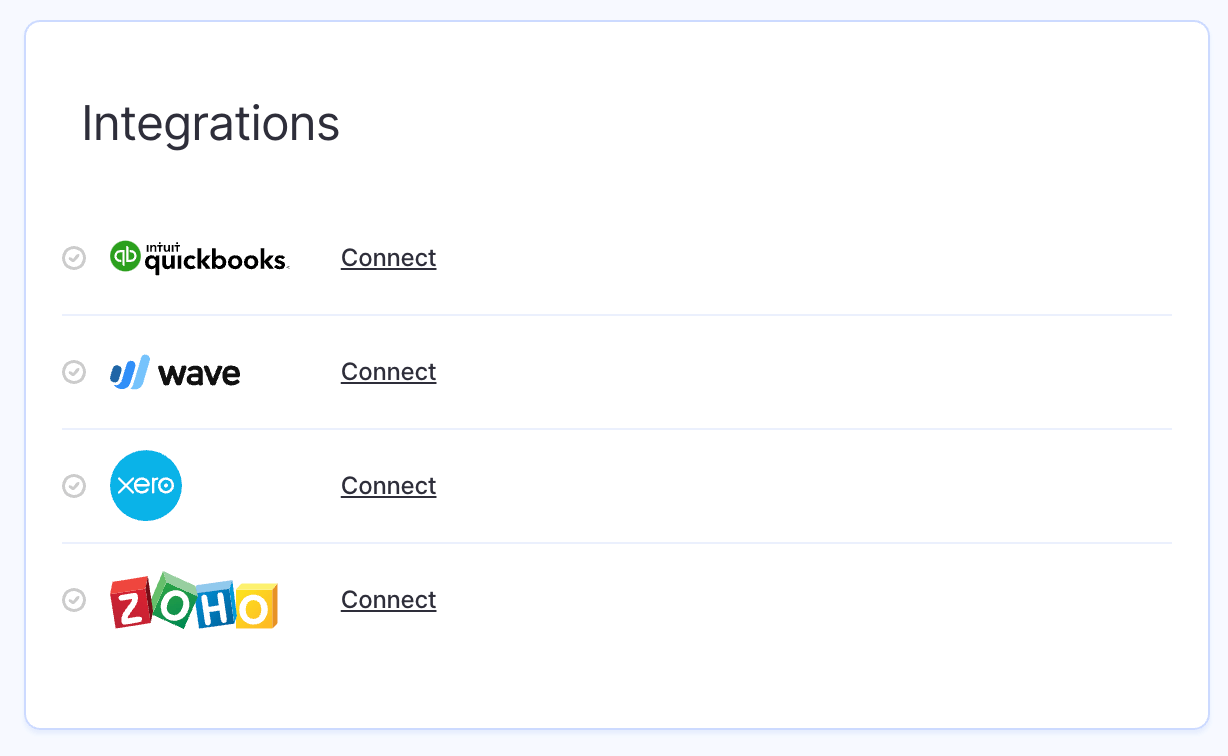Open the Connect link for Xero

coord(388,485)
